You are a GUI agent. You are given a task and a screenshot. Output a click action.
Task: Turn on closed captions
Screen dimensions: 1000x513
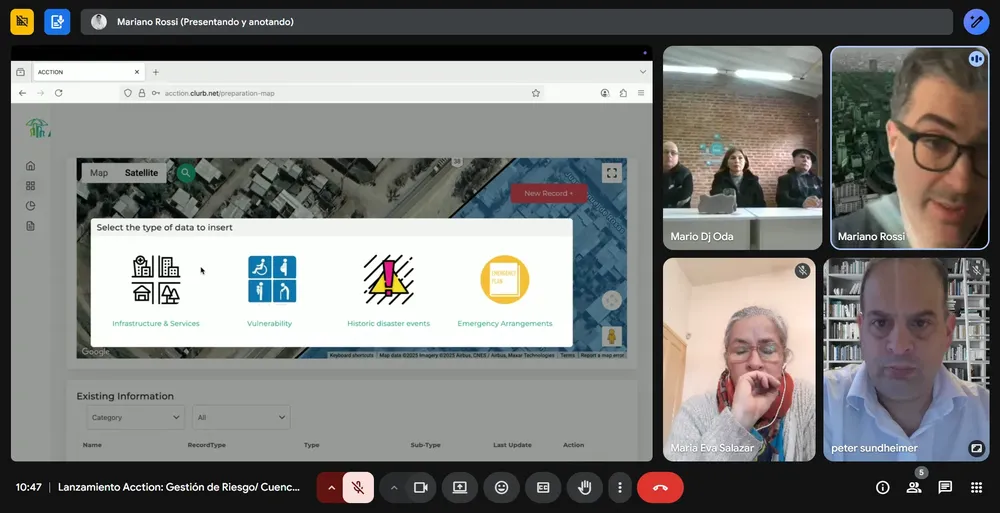tap(543, 488)
